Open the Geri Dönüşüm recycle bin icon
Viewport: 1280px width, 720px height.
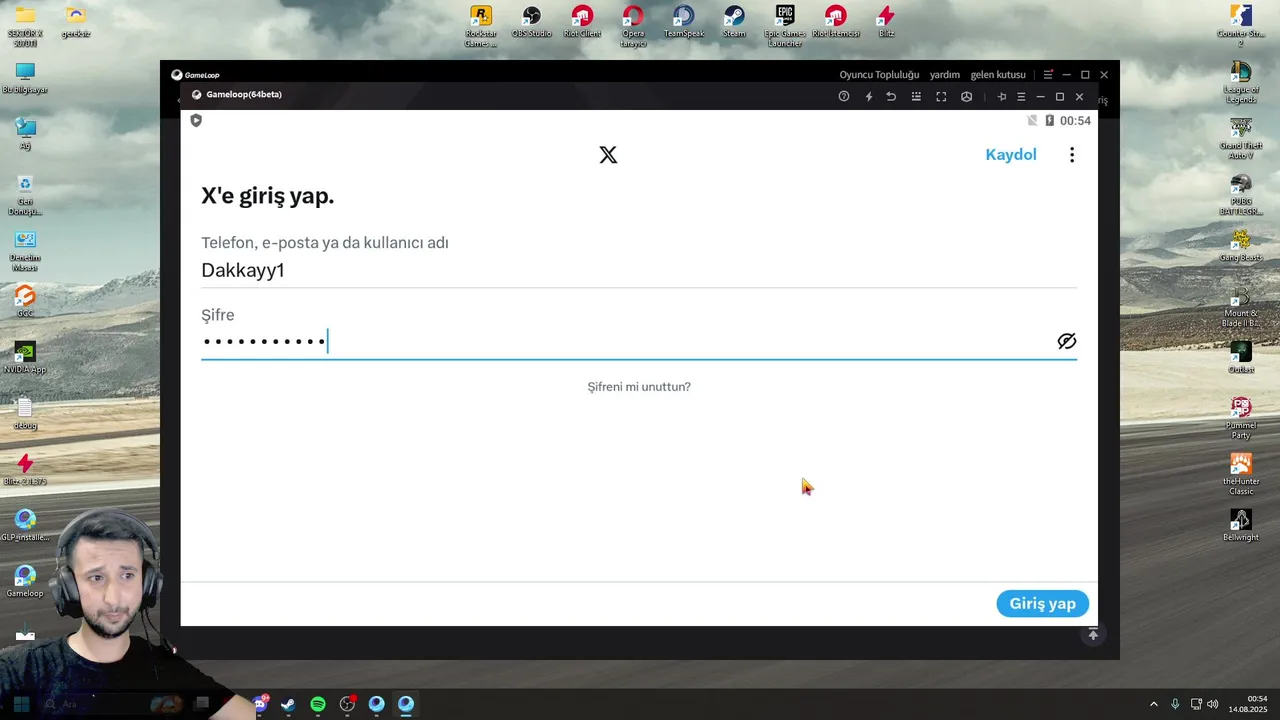[x=25, y=194]
